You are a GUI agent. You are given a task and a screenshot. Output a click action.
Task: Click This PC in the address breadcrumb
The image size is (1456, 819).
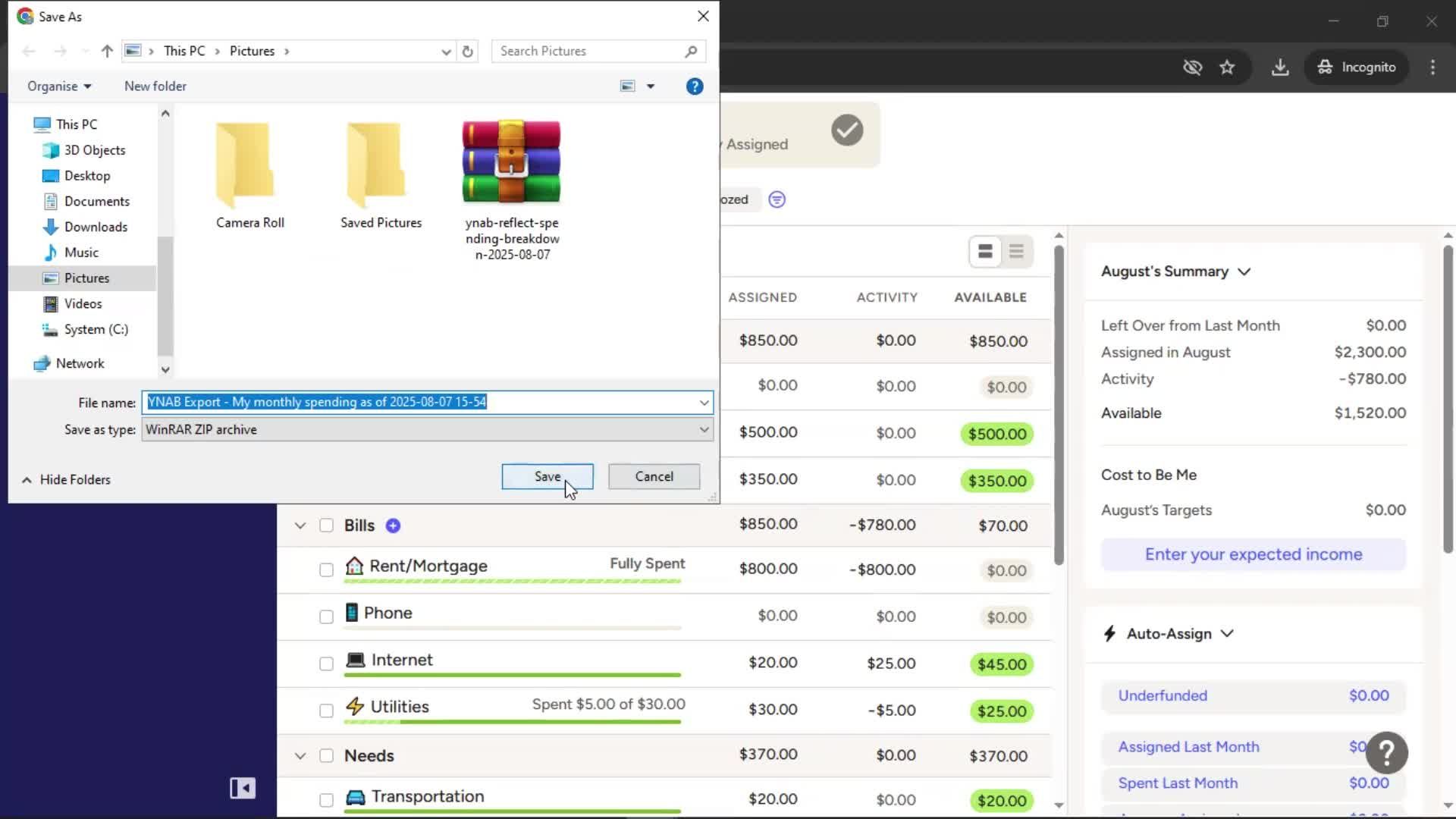point(184,51)
